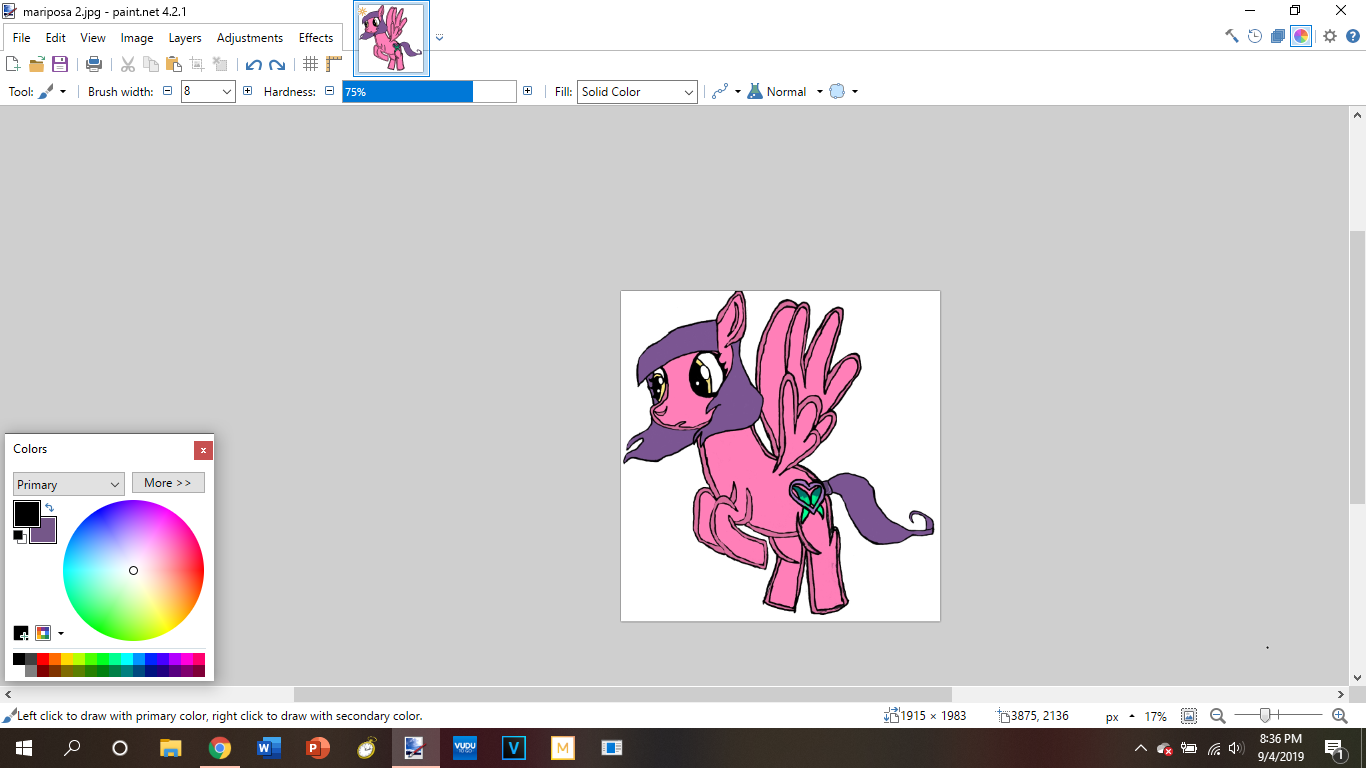Cut selection with the scissors icon
The width and height of the screenshot is (1366, 768).
tap(128, 64)
